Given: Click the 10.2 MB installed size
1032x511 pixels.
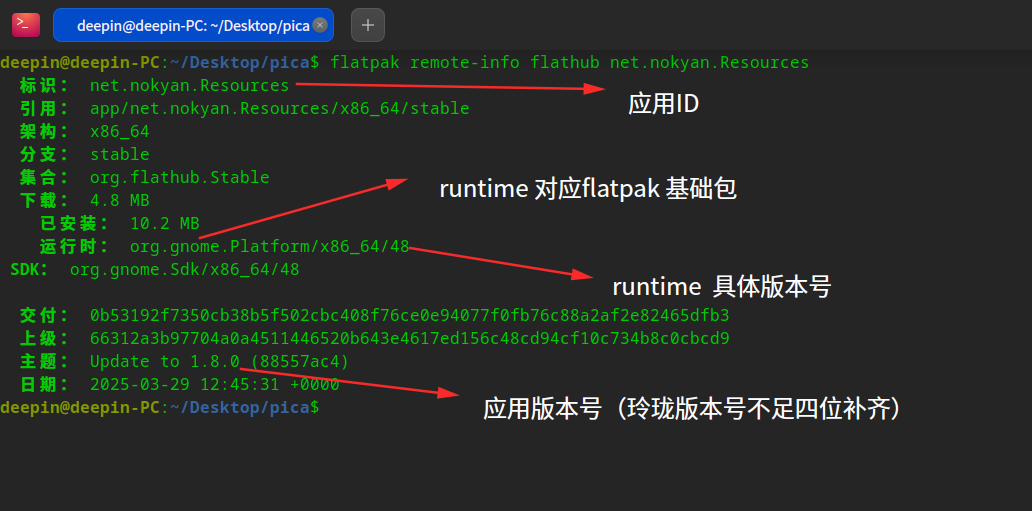Looking at the screenshot, I should (x=164, y=223).
